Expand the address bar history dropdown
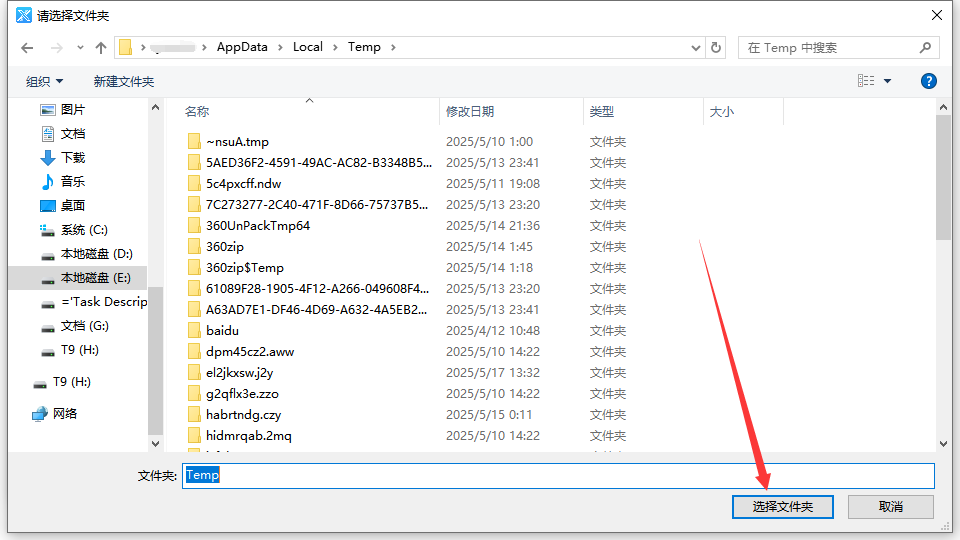 (x=696, y=47)
